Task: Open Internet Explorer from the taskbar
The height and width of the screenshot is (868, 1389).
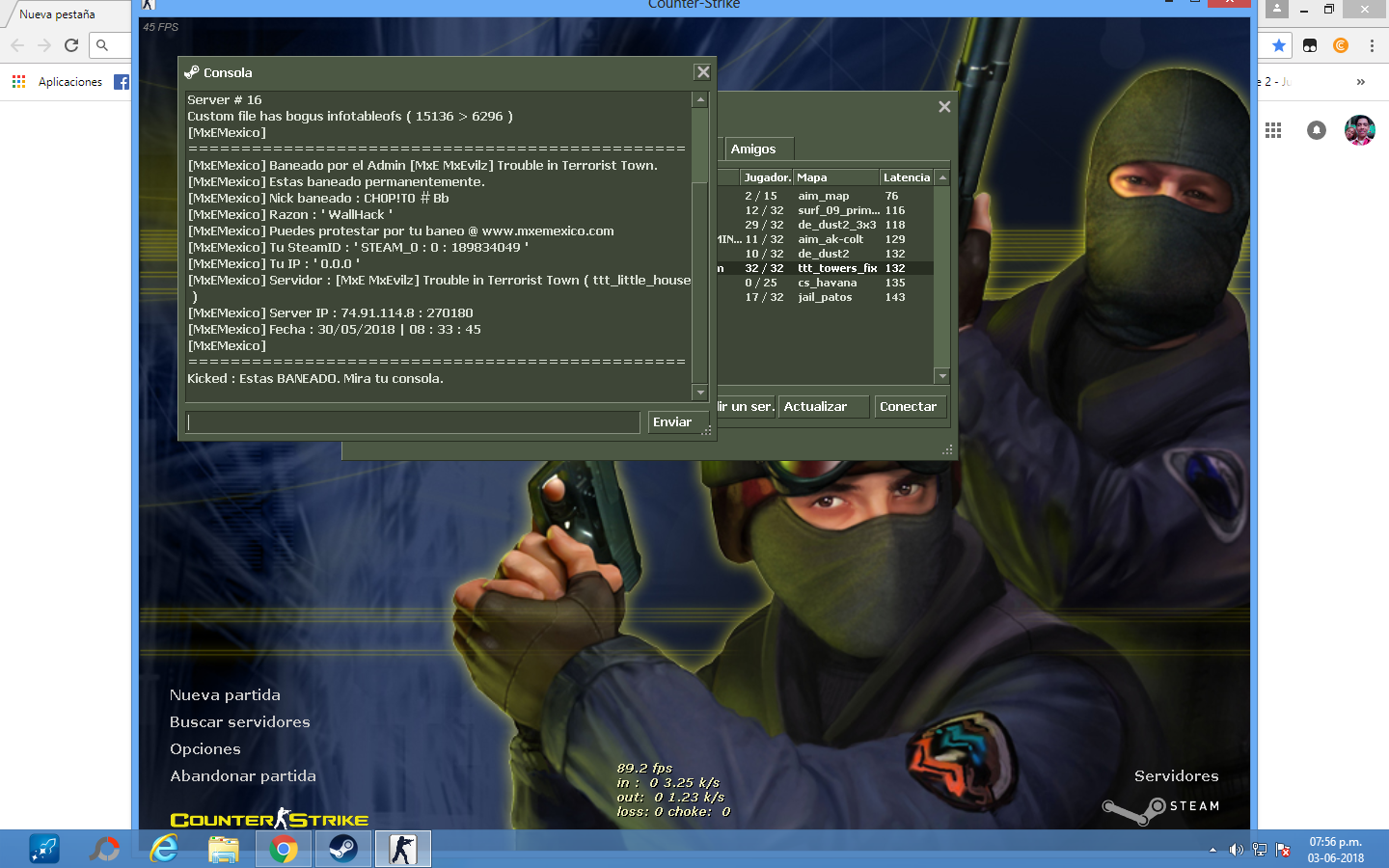Action: (x=165, y=849)
